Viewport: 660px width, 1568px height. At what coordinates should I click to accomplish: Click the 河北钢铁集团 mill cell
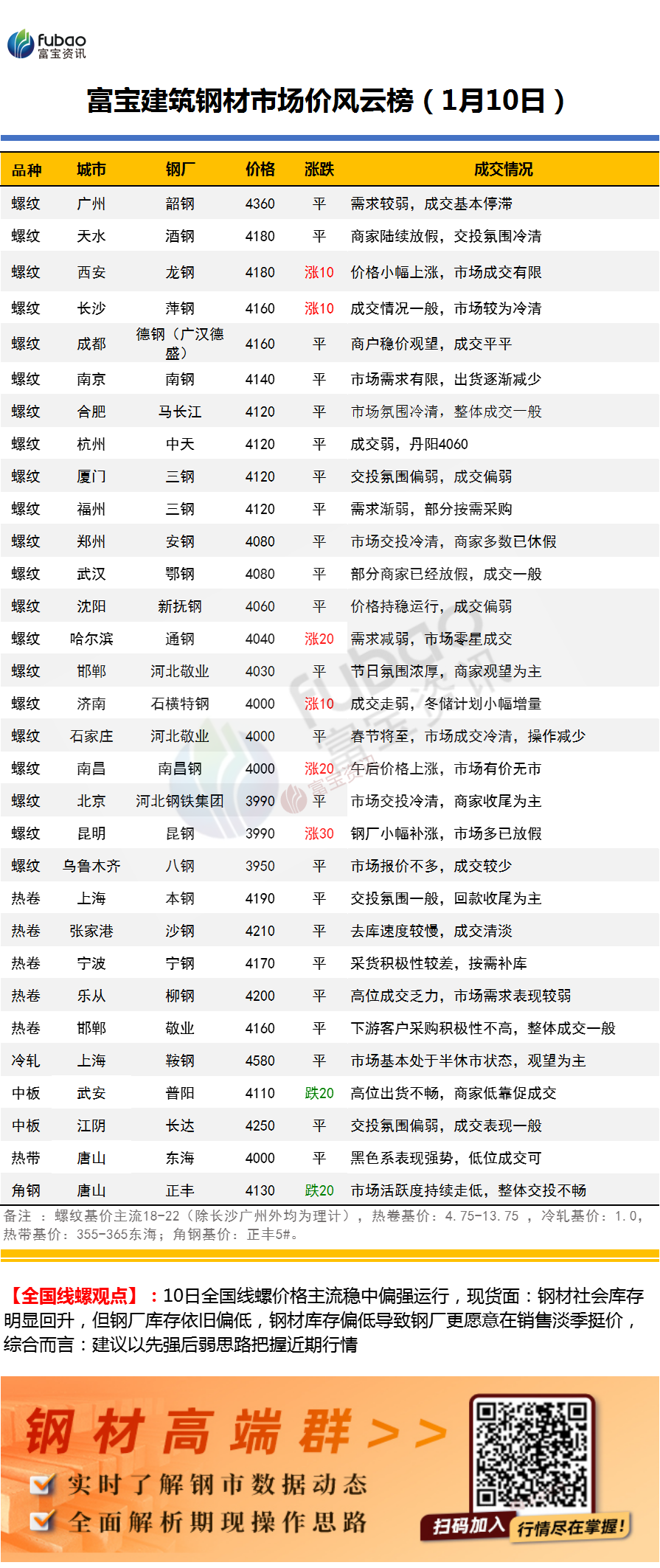180,801
